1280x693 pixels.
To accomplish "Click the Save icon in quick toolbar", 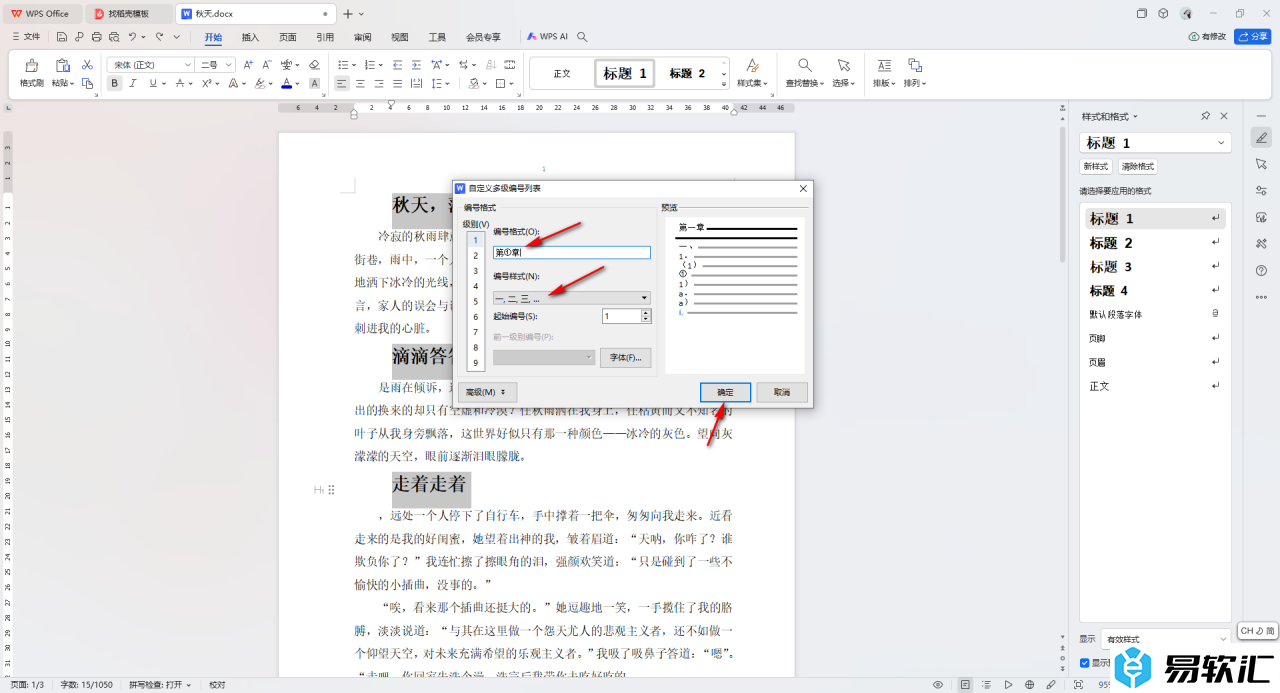I will [62, 37].
